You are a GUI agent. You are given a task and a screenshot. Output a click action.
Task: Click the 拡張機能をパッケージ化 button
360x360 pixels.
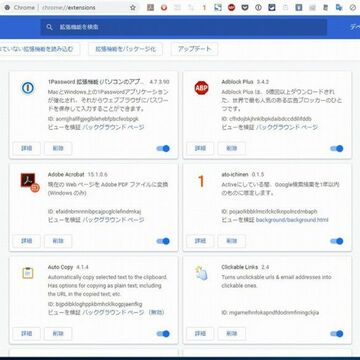click(x=125, y=49)
